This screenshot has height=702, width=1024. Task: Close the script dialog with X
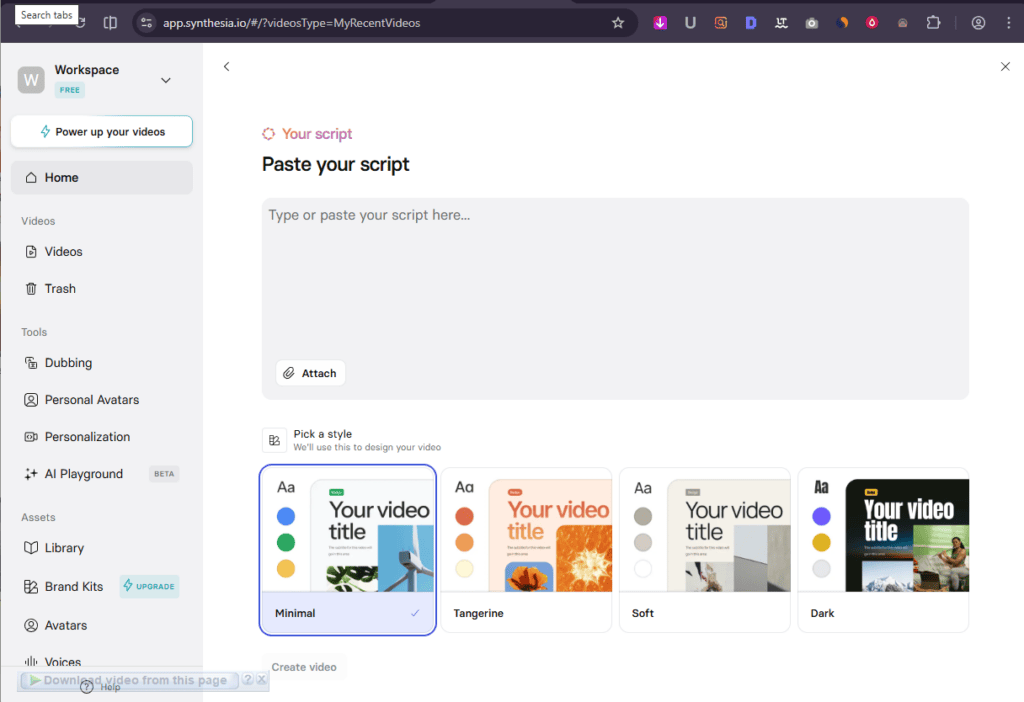click(x=1005, y=67)
